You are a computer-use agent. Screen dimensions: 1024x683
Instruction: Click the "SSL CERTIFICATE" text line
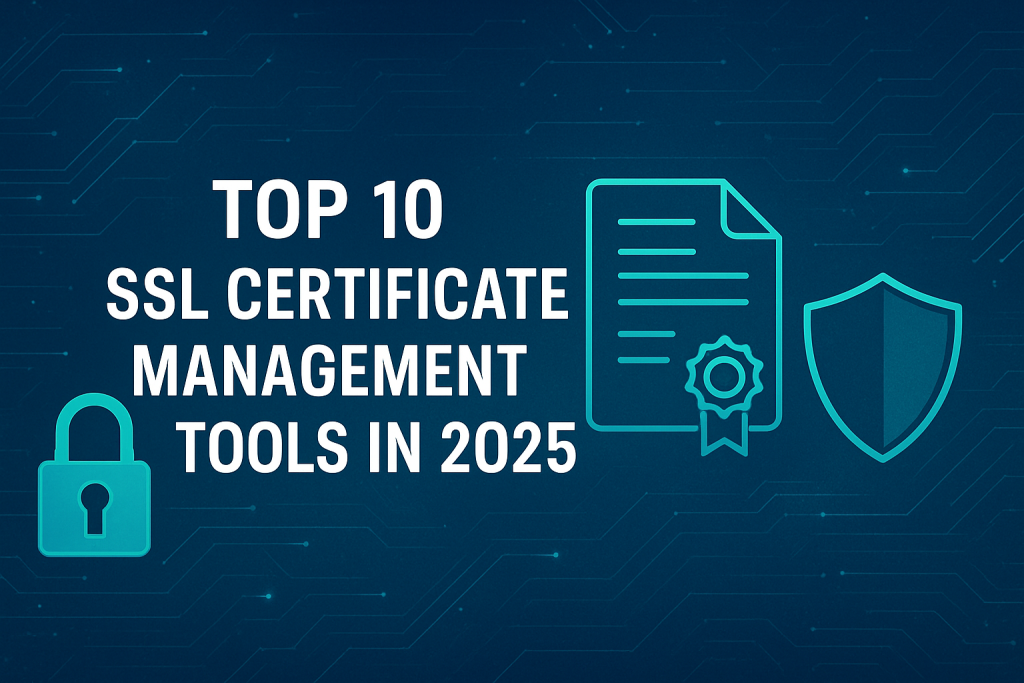(337, 294)
